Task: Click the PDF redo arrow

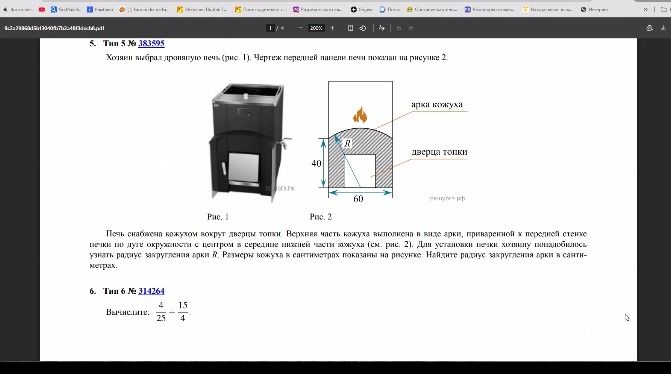Action: [x=411, y=28]
